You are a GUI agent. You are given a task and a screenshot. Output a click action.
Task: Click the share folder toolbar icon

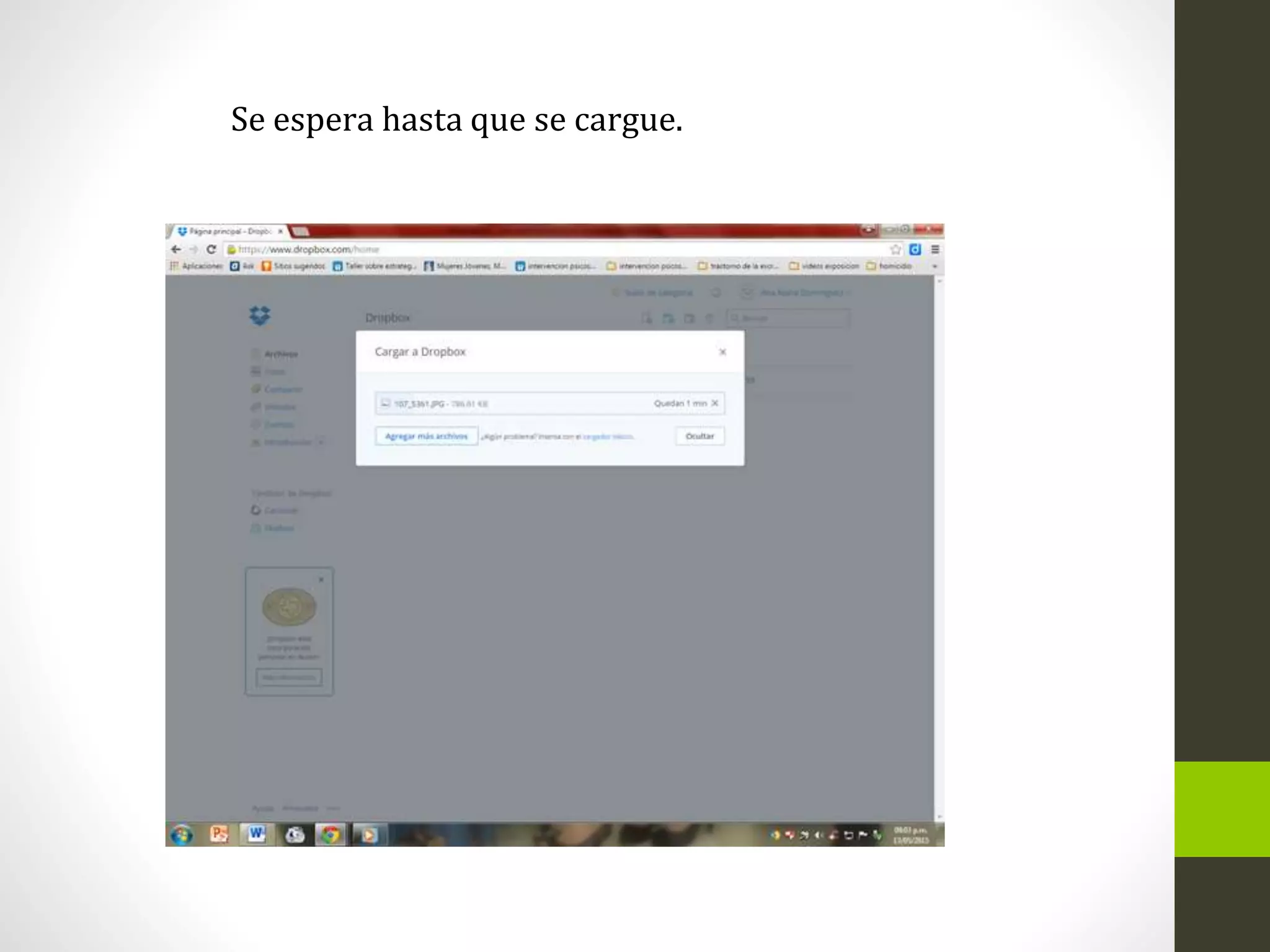tap(689, 318)
